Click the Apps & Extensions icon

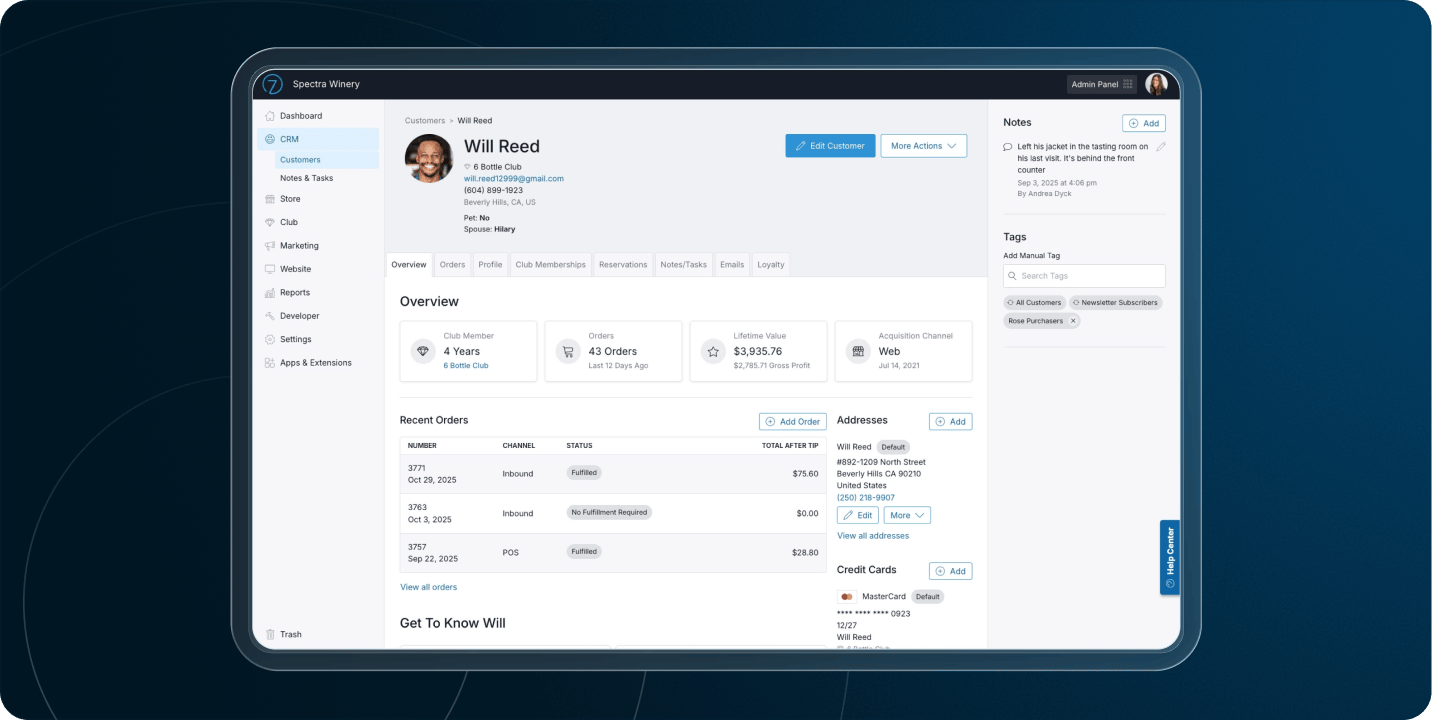tap(270, 363)
